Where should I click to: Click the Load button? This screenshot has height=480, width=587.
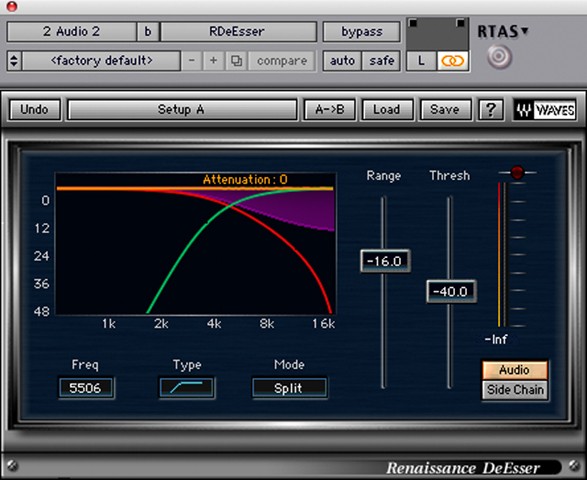click(x=387, y=110)
